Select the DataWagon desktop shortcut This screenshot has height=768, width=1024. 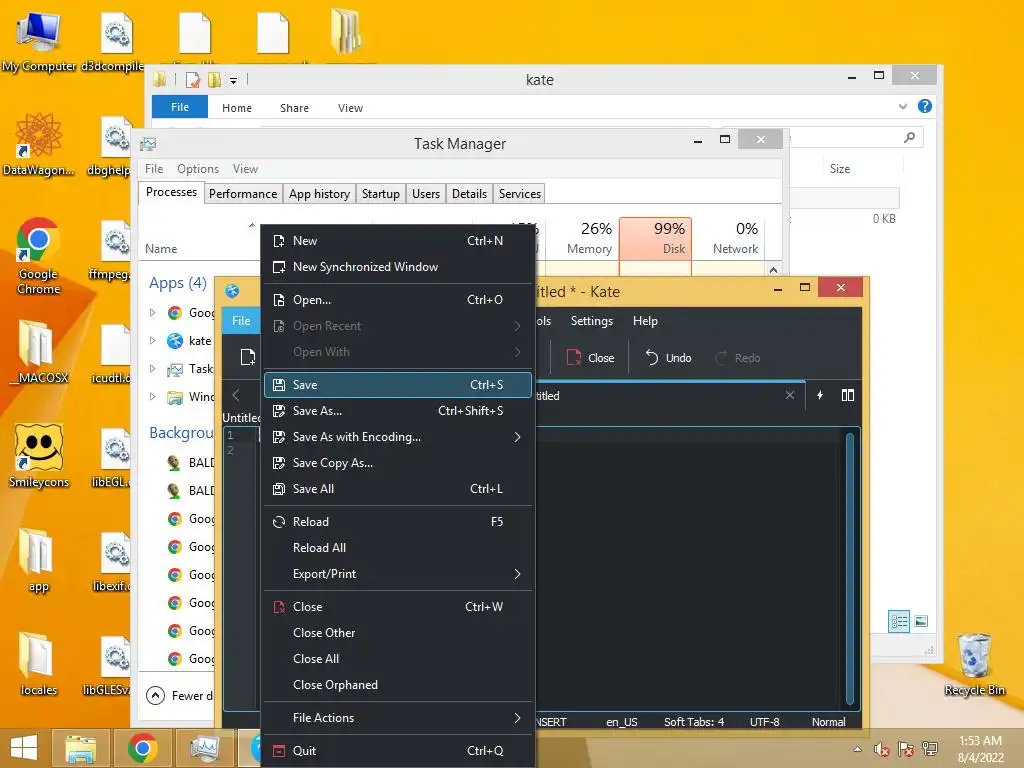point(39,144)
